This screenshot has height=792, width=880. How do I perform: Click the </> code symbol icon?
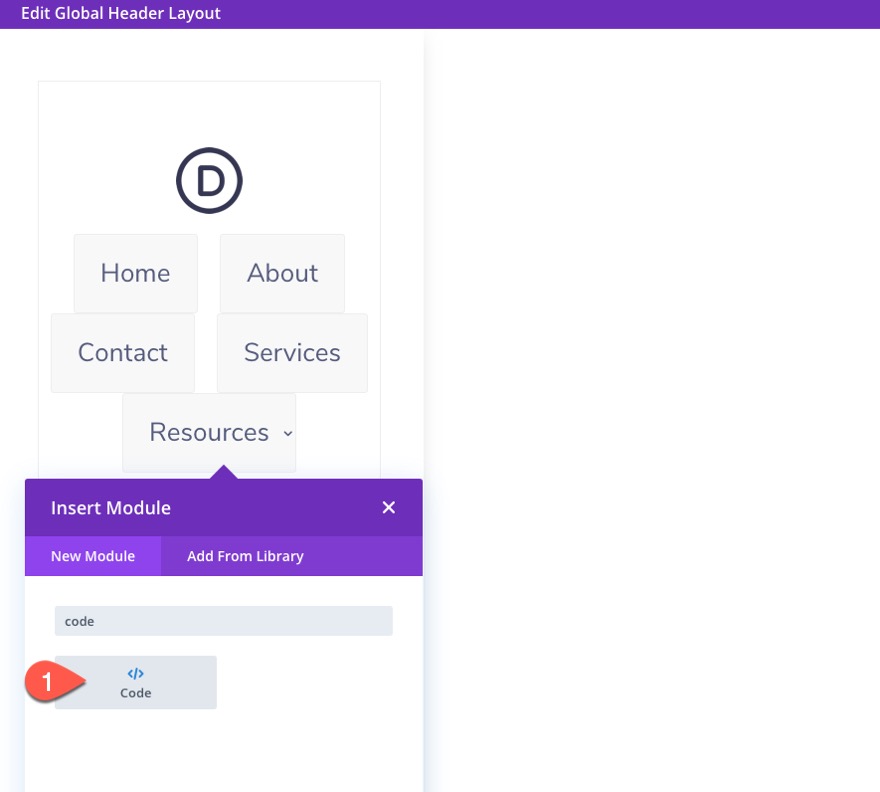pyautogui.click(x=135, y=673)
